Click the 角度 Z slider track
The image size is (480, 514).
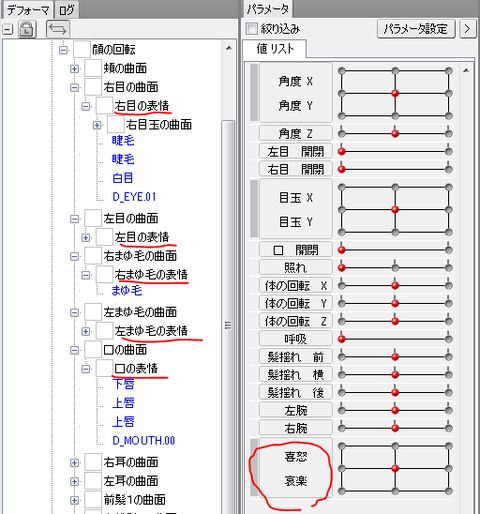395,134
